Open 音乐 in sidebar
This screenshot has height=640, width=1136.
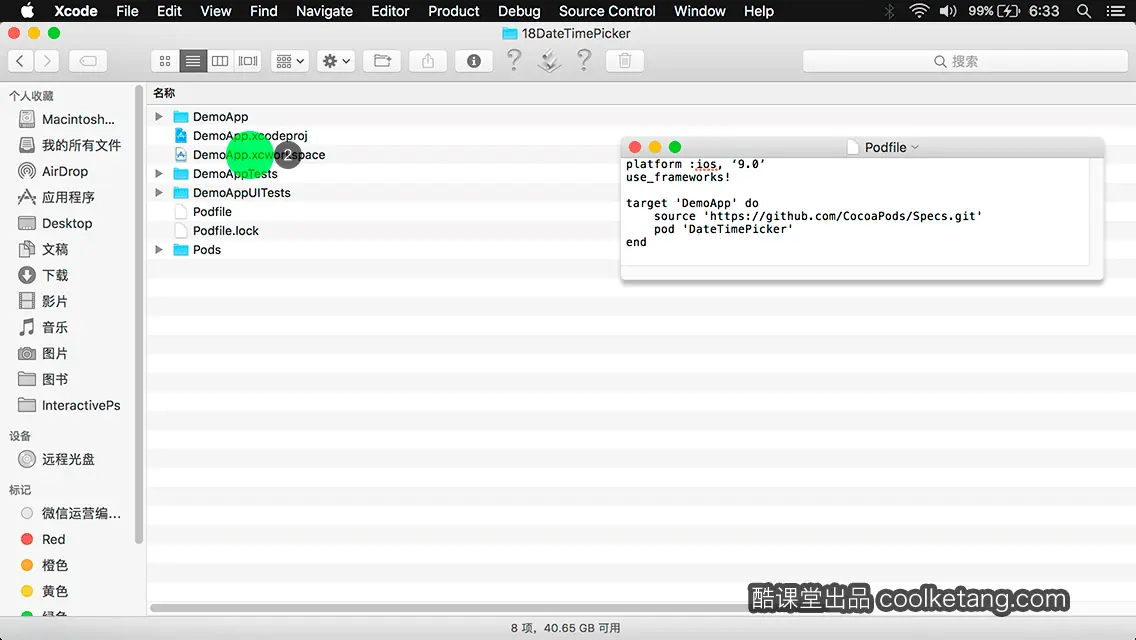point(43,328)
